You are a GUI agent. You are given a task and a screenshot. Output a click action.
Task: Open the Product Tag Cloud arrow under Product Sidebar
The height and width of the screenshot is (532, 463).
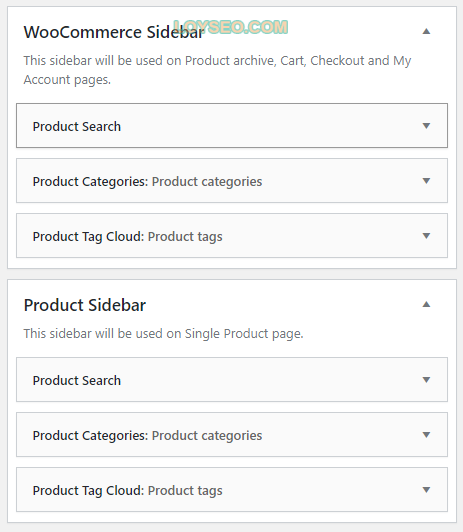coord(426,490)
